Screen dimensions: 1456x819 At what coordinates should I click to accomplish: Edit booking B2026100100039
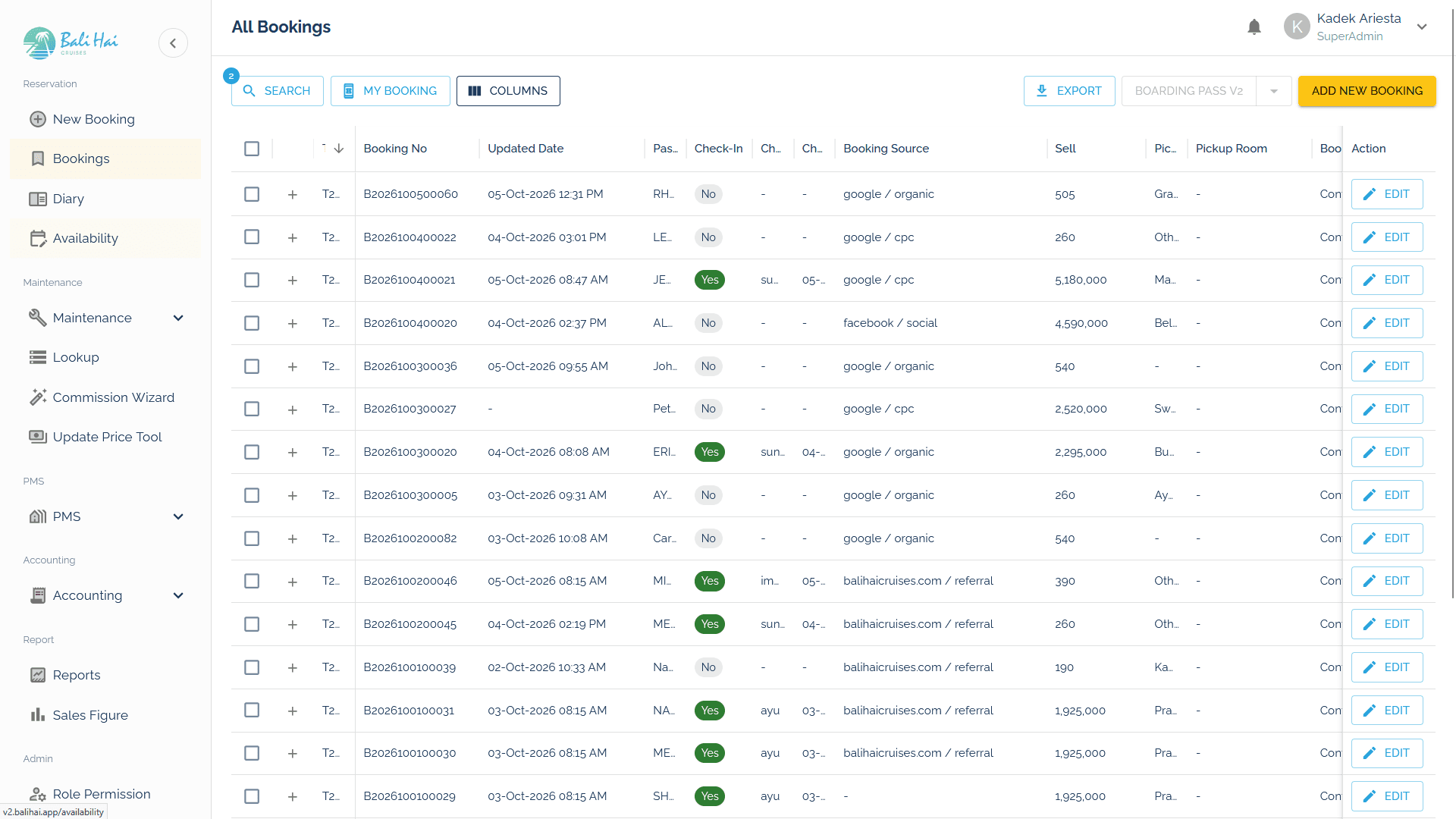pos(1387,667)
